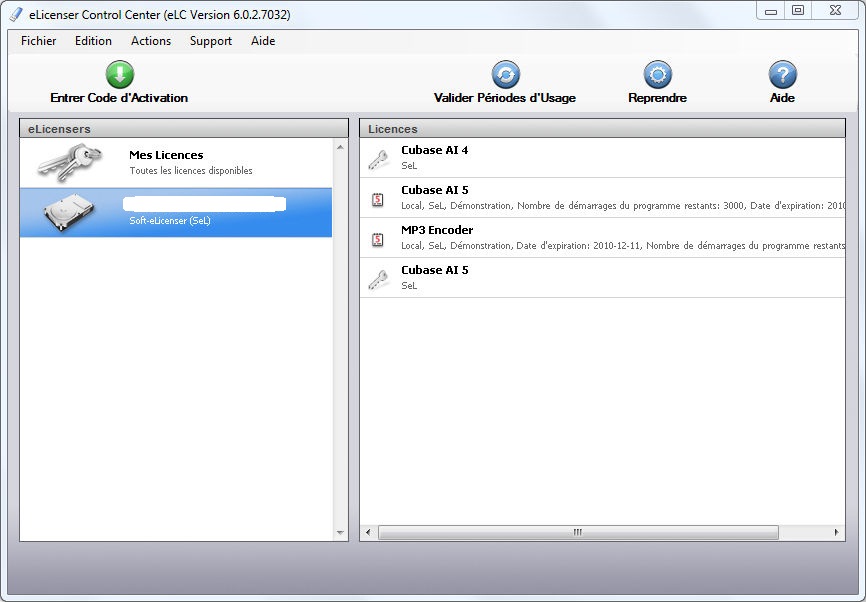Open the Aide menu in the menu bar

263,41
